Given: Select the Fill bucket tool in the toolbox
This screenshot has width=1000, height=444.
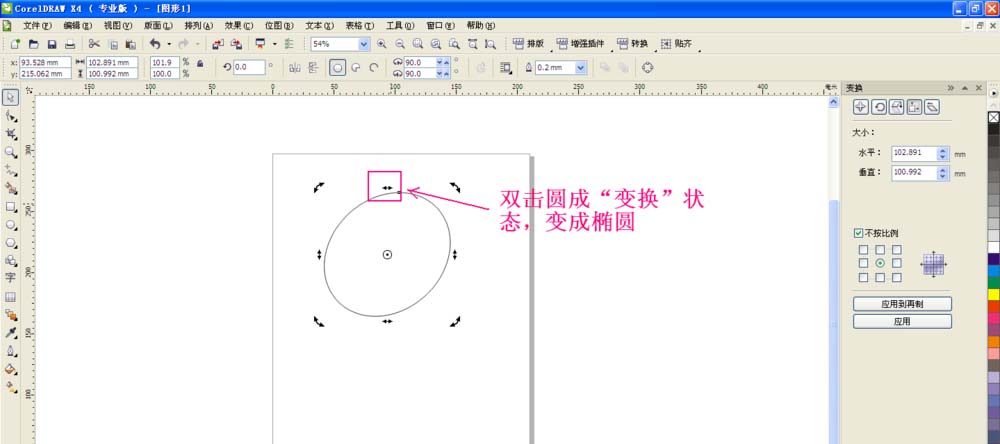Looking at the screenshot, I should (x=11, y=369).
